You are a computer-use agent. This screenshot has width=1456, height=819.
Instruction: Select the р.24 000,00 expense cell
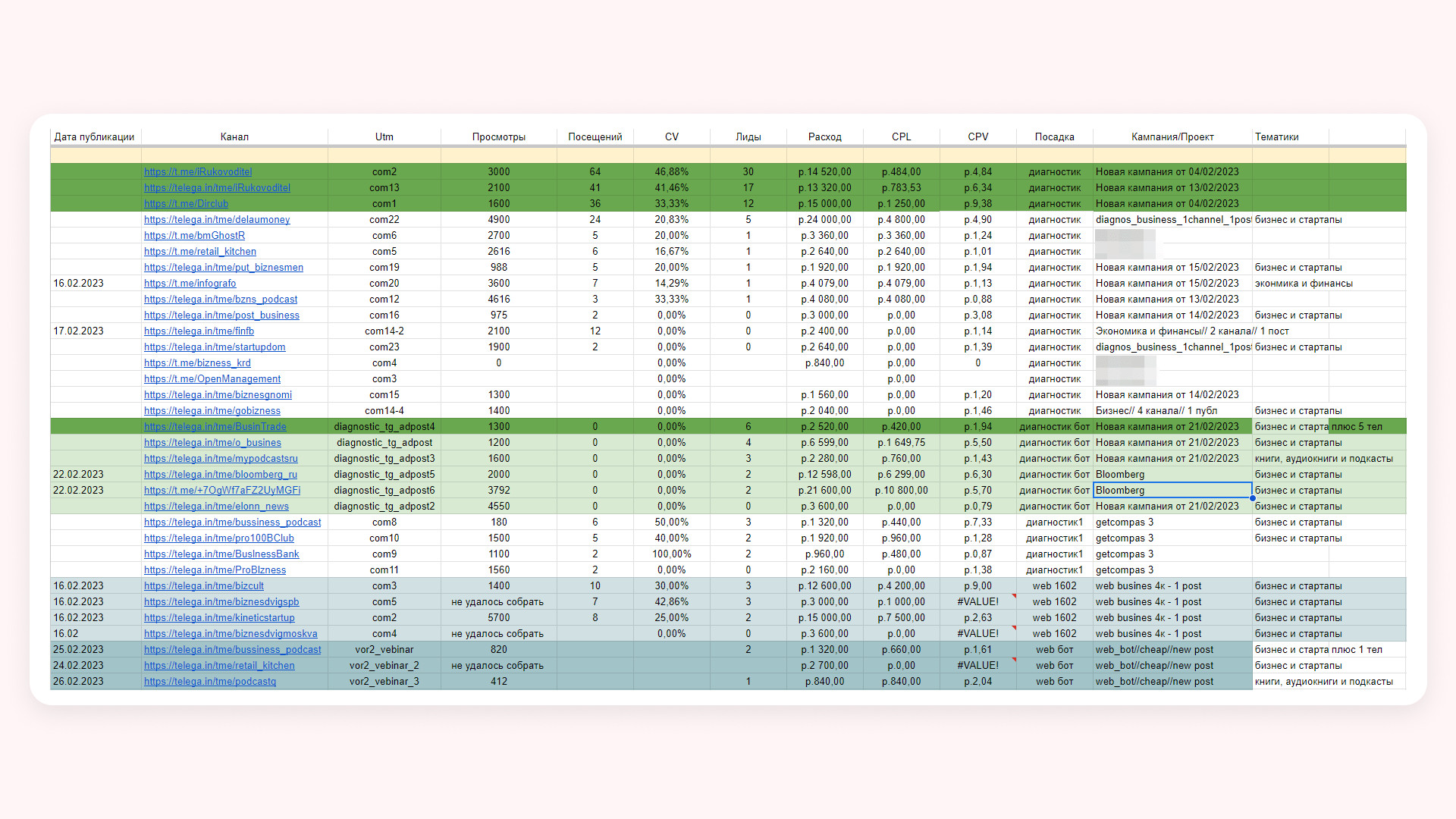point(824,220)
